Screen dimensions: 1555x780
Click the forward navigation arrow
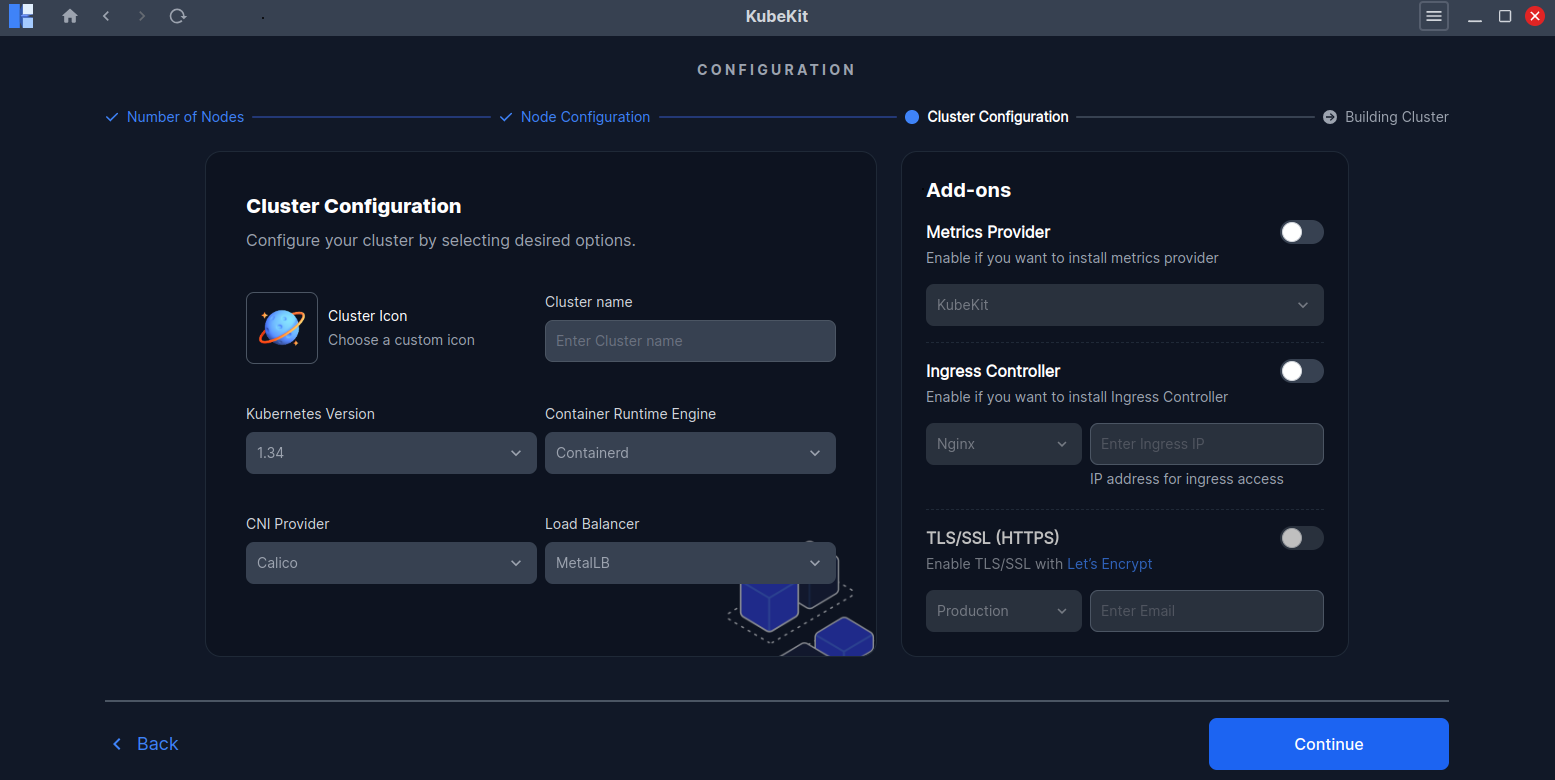click(x=142, y=16)
